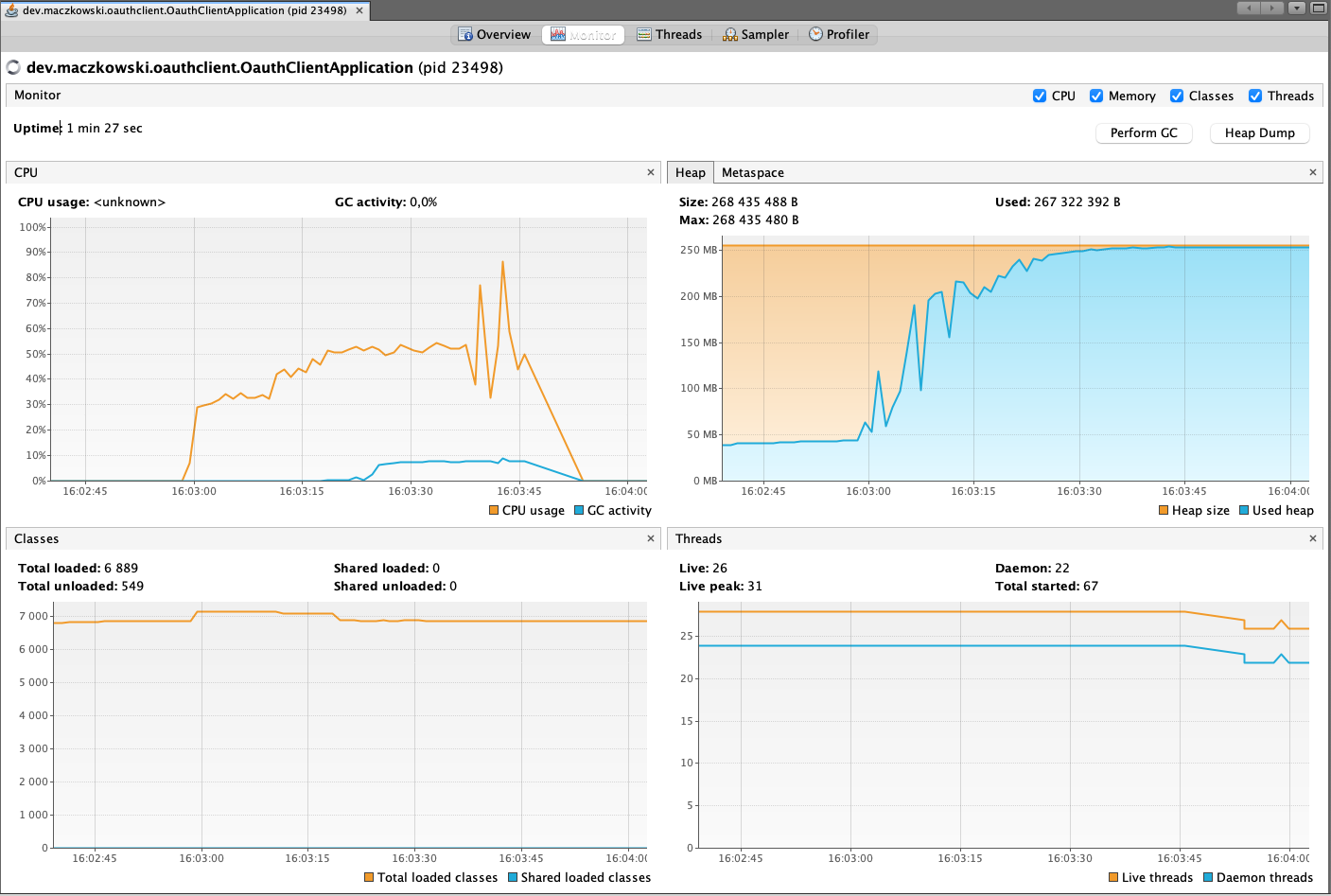Switch to the Metaspace tab

coord(753,172)
